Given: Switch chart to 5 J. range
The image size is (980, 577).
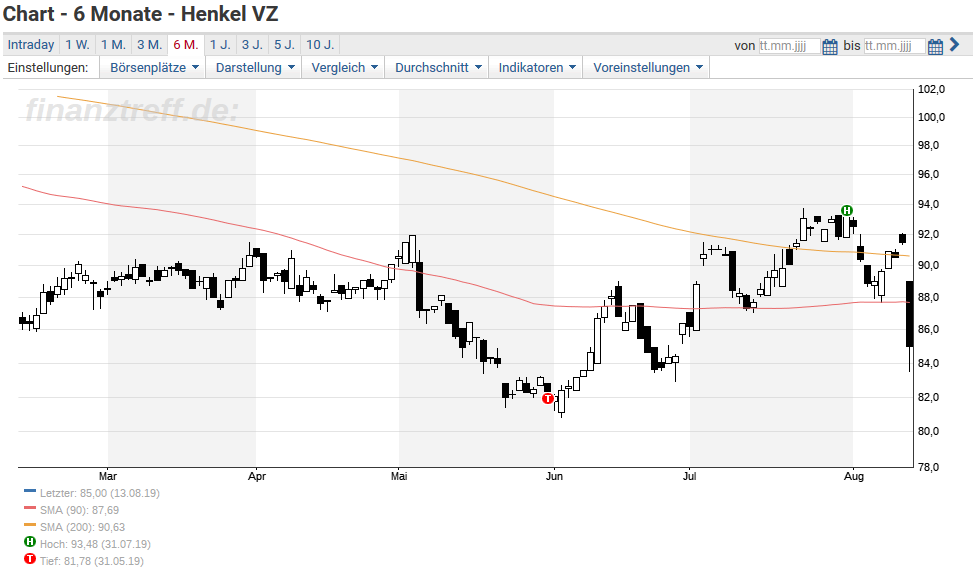Looking at the screenshot, I should 284,45.
